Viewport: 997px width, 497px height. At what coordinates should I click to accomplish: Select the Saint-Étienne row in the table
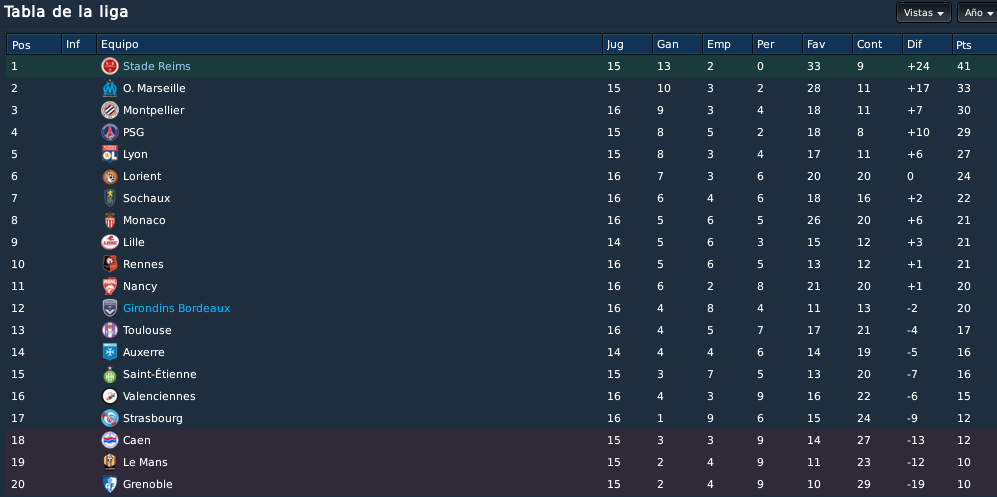click(x=501, y=374)
